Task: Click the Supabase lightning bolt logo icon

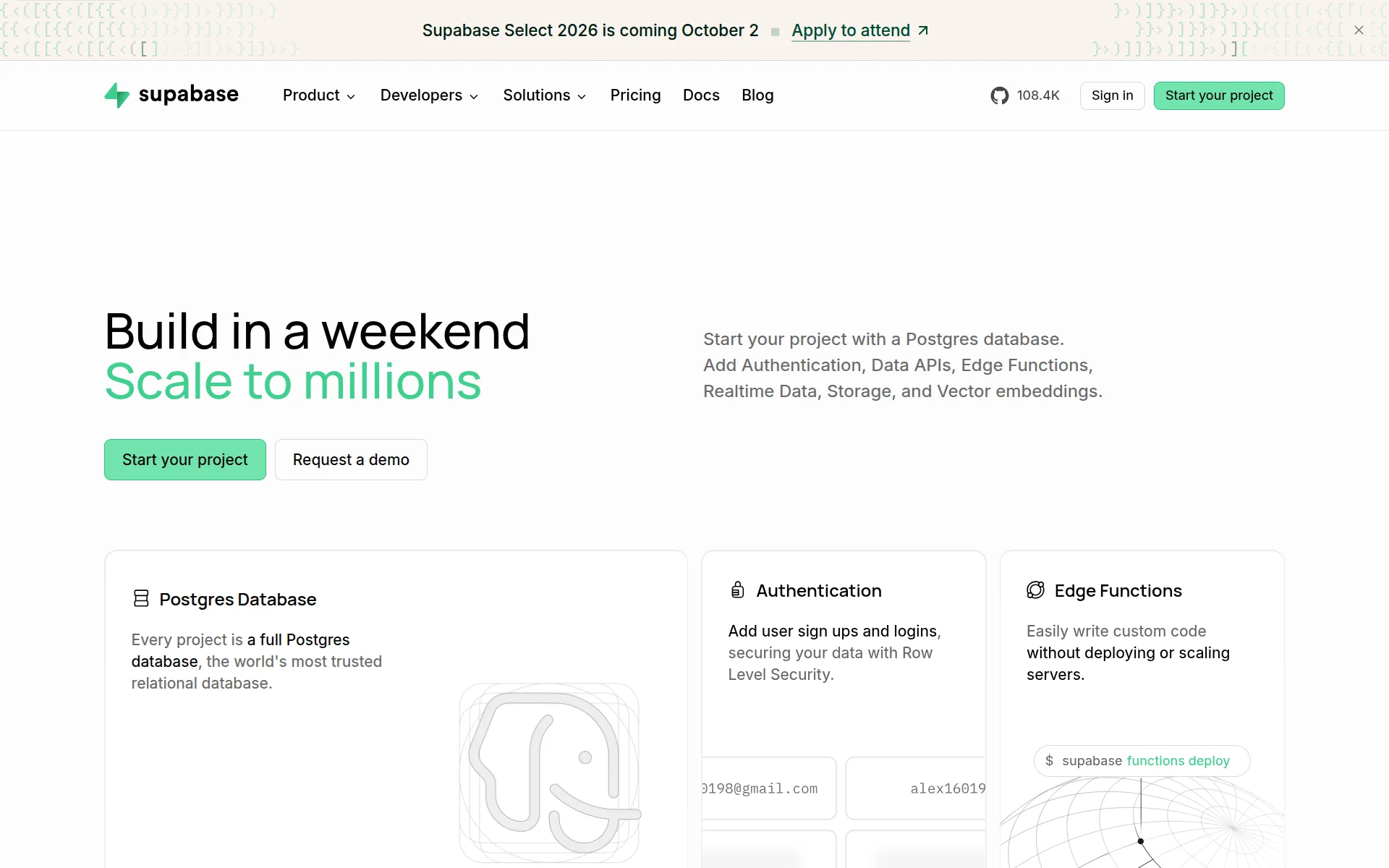Action: (117, 95)
